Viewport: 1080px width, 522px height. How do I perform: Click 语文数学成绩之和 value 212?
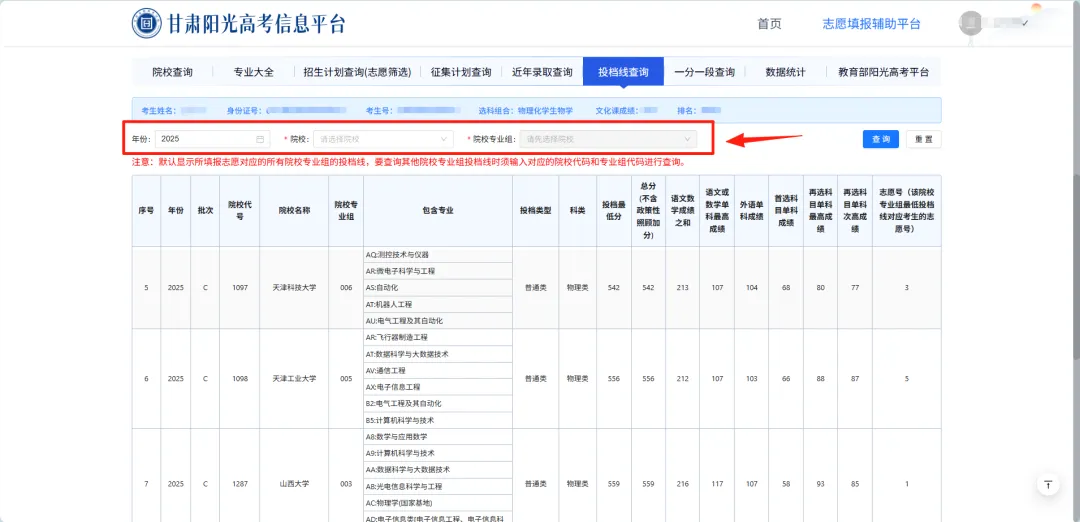click(682, 379)
